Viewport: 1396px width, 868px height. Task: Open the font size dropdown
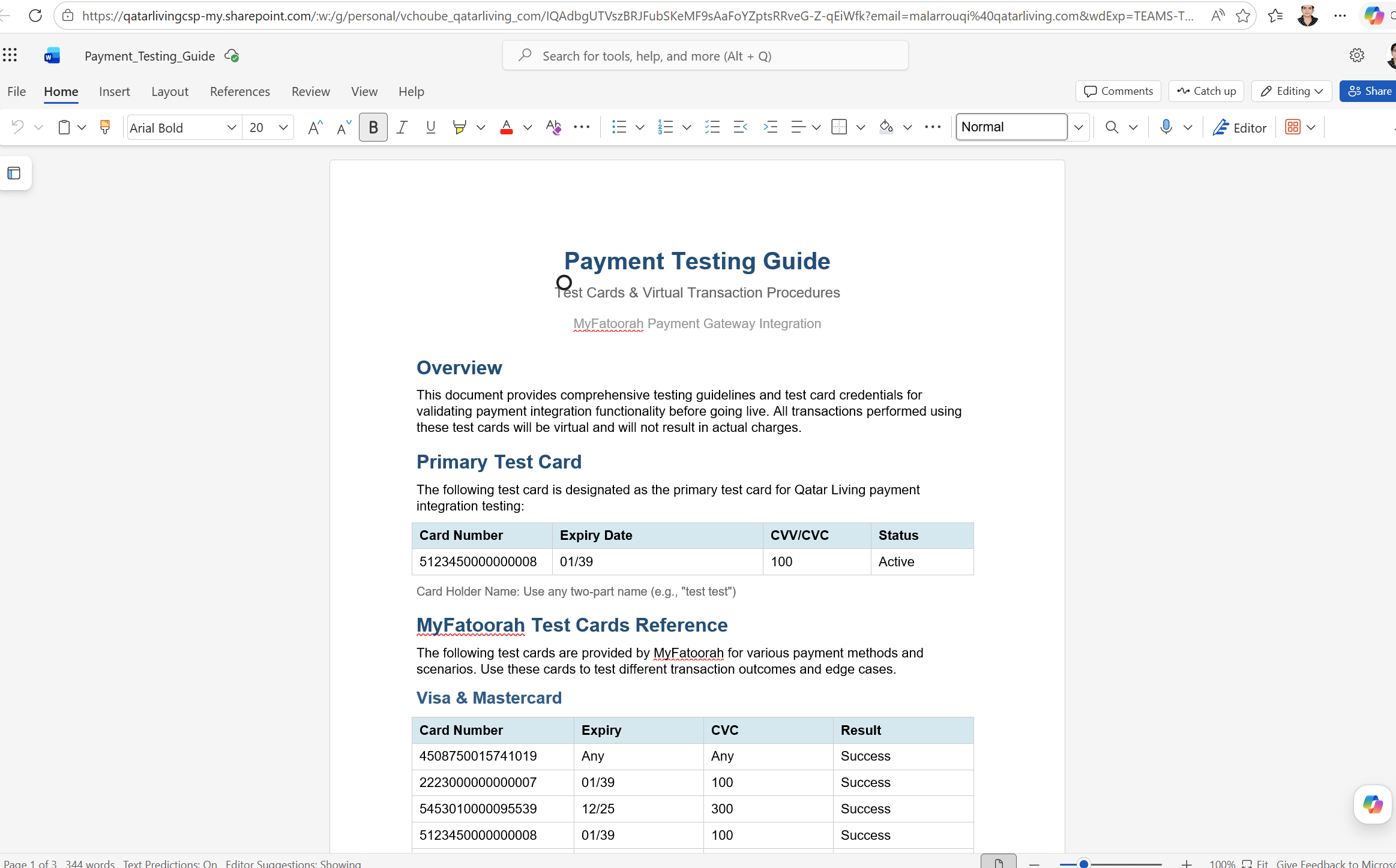(283, 128)
